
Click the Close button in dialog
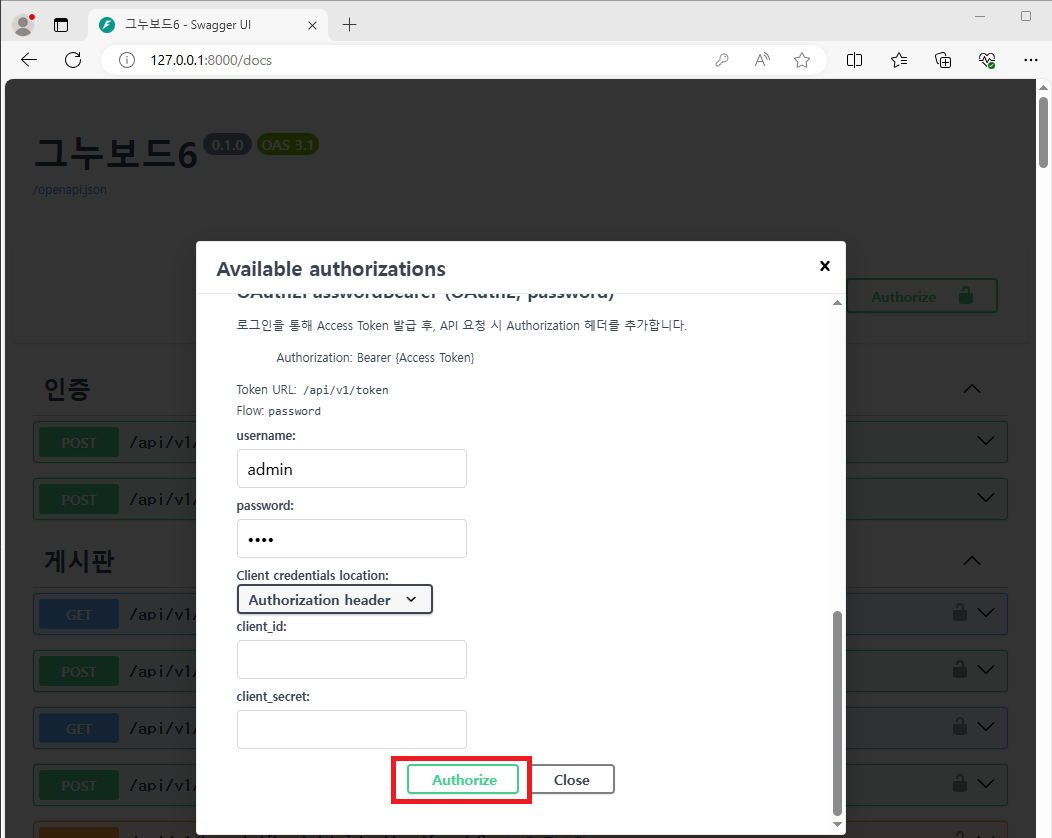pos(571,780)
